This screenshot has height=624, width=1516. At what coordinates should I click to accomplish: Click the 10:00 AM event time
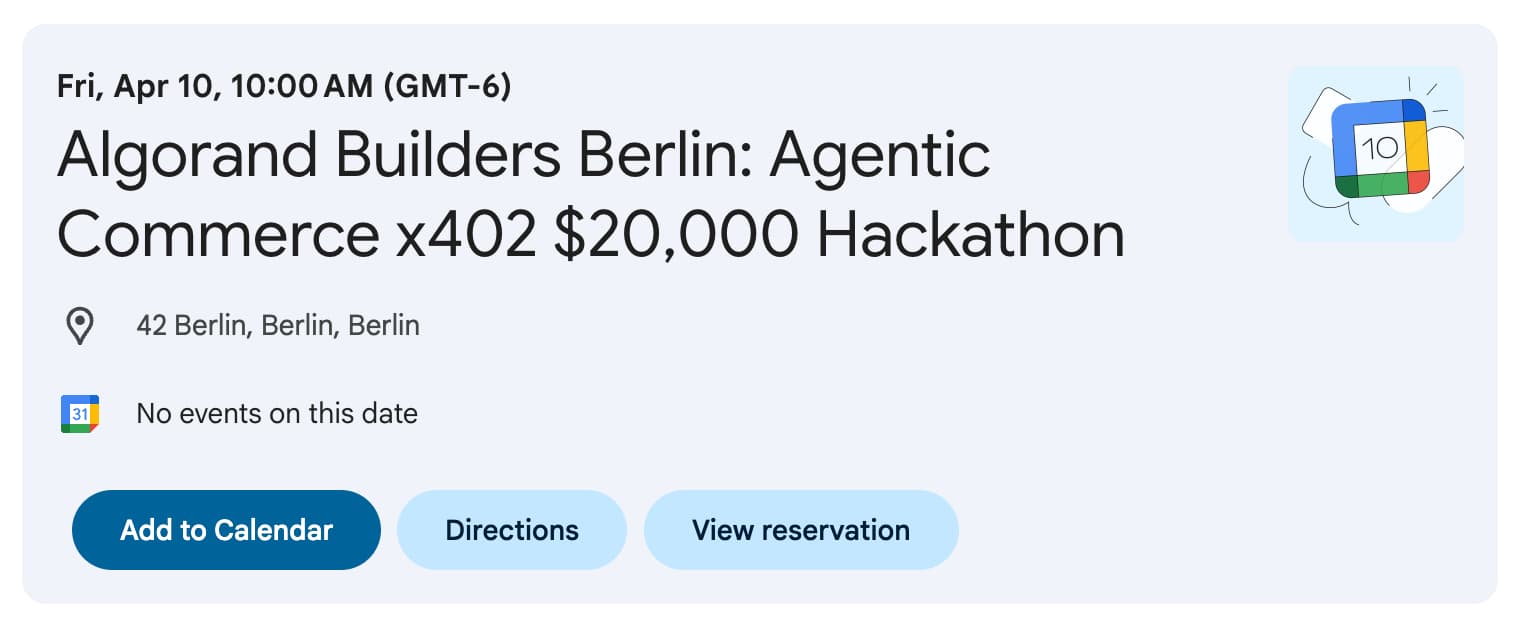[x=302, y=87]
